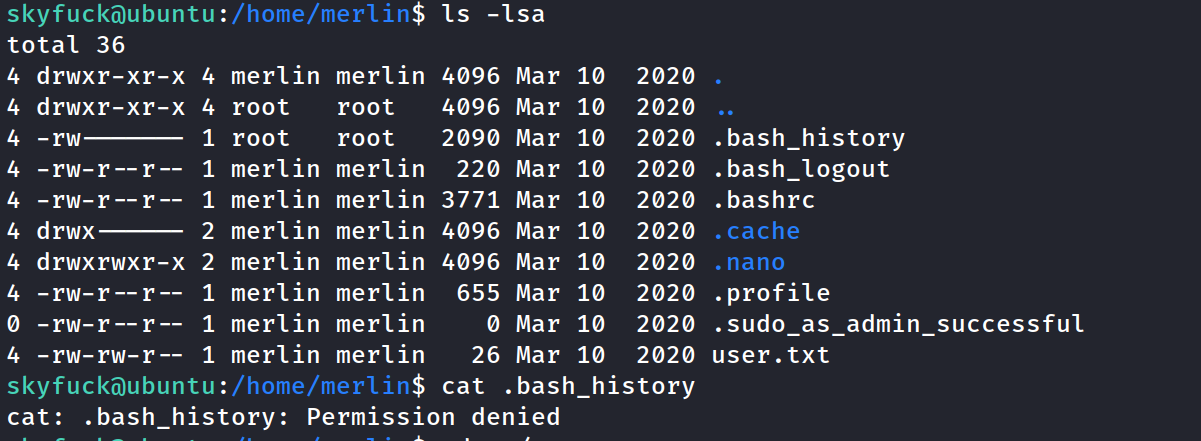Click the blue .nano directory name
The image size is (1201, 441).
749,262
